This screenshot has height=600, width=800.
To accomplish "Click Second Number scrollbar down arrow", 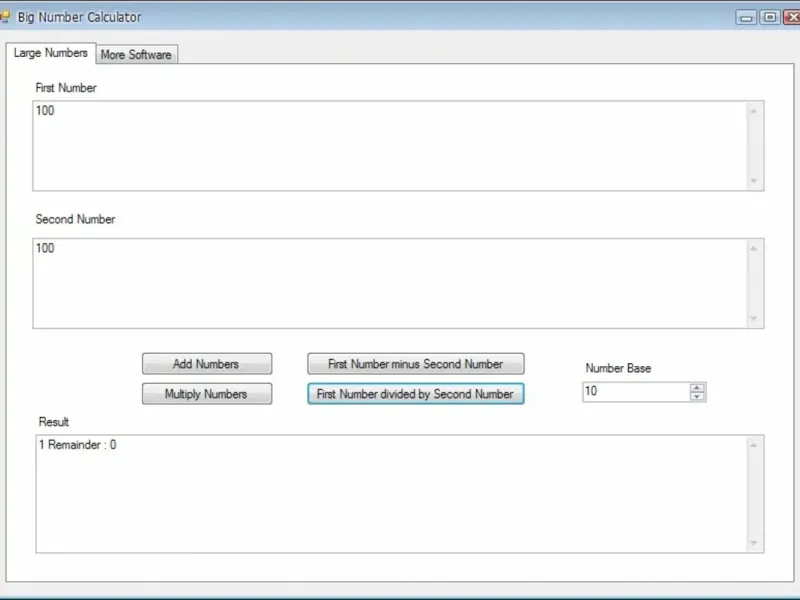I will coord(754,318).
